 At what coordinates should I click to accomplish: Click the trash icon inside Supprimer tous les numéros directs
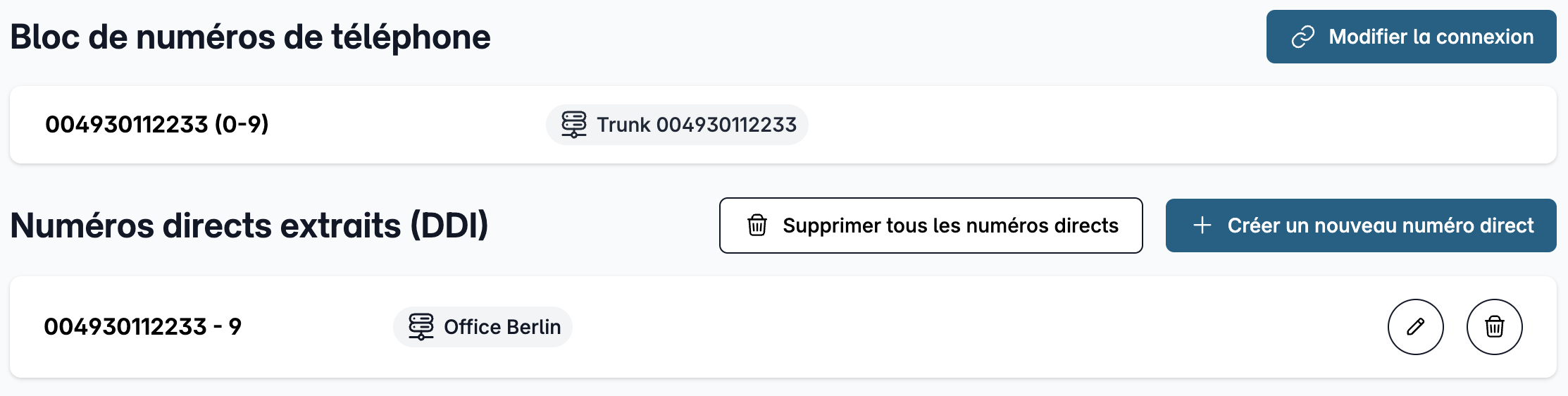pos(757,225)
